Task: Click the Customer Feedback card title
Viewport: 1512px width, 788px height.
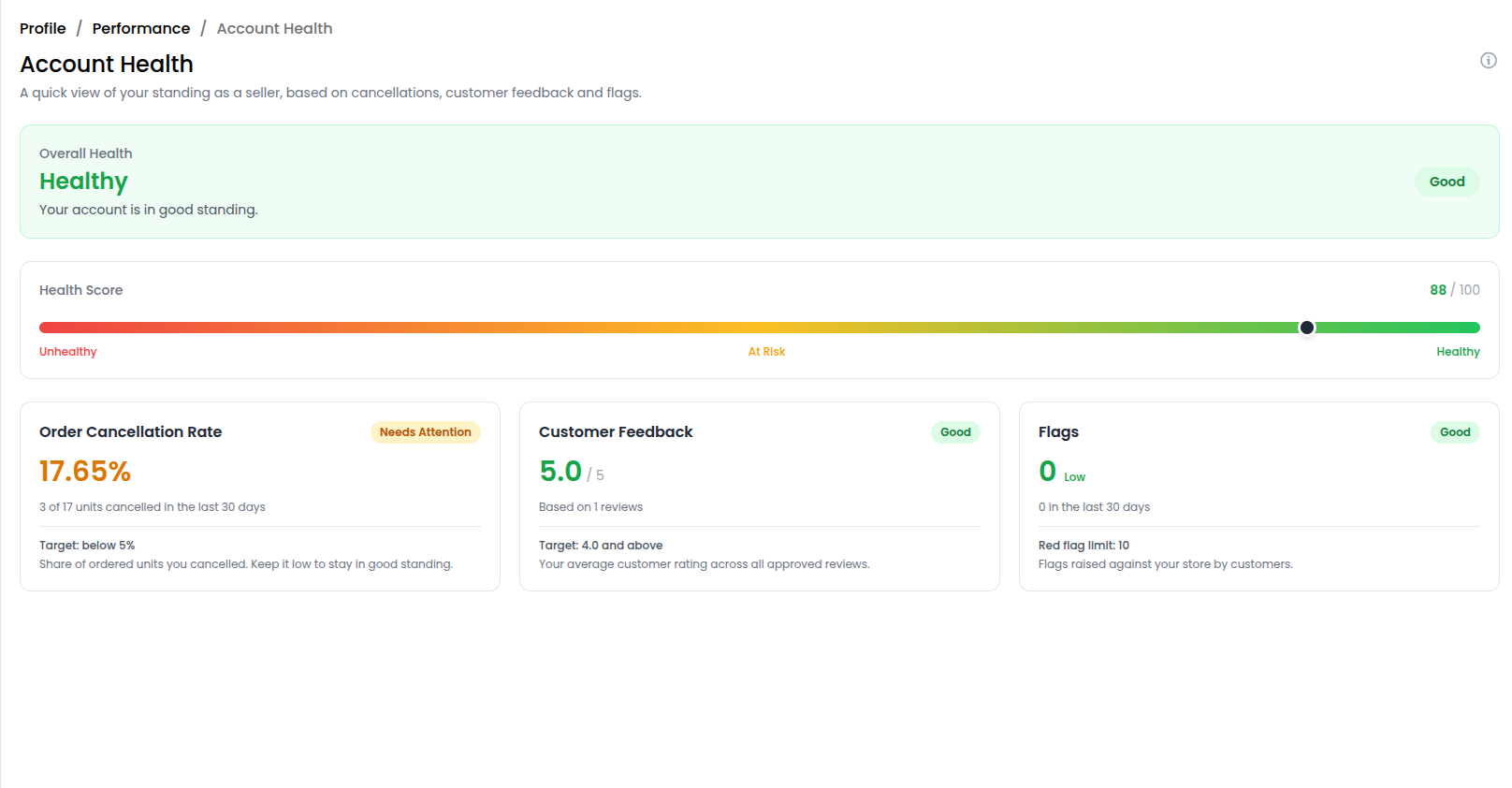Action: [x=616, y=432]
